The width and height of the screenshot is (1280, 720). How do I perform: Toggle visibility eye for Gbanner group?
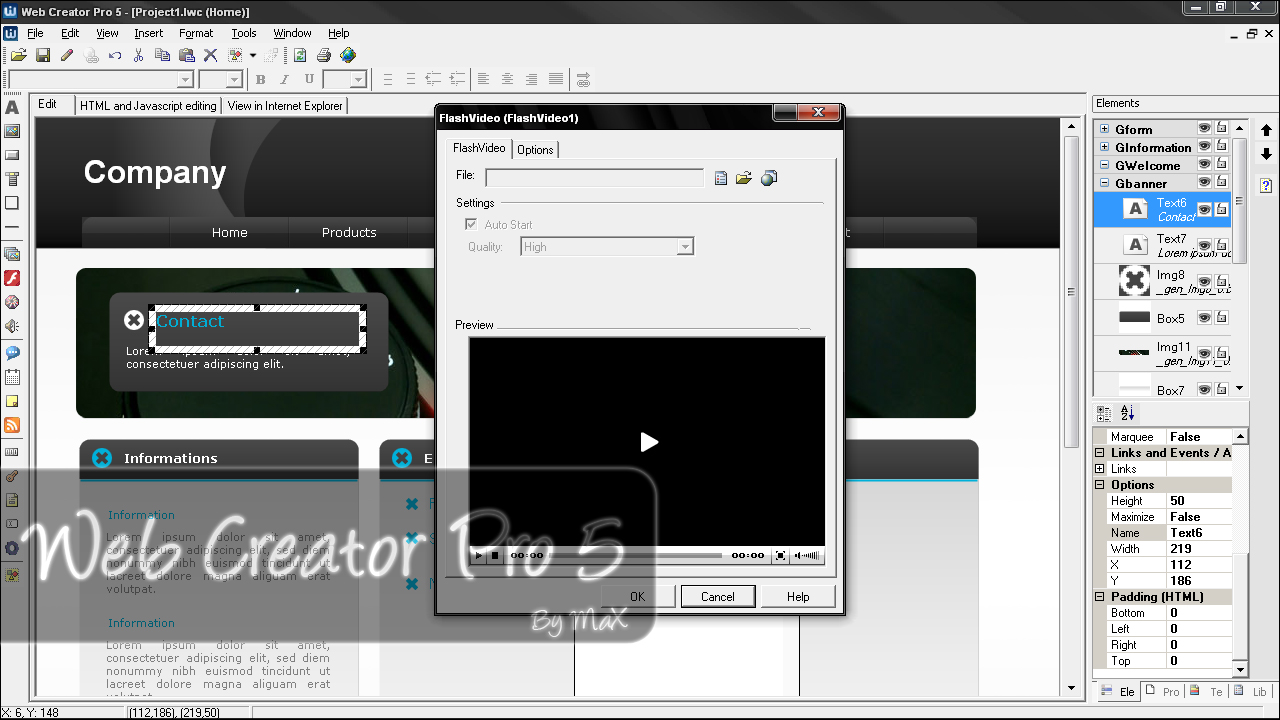[x=1205, y=183]
